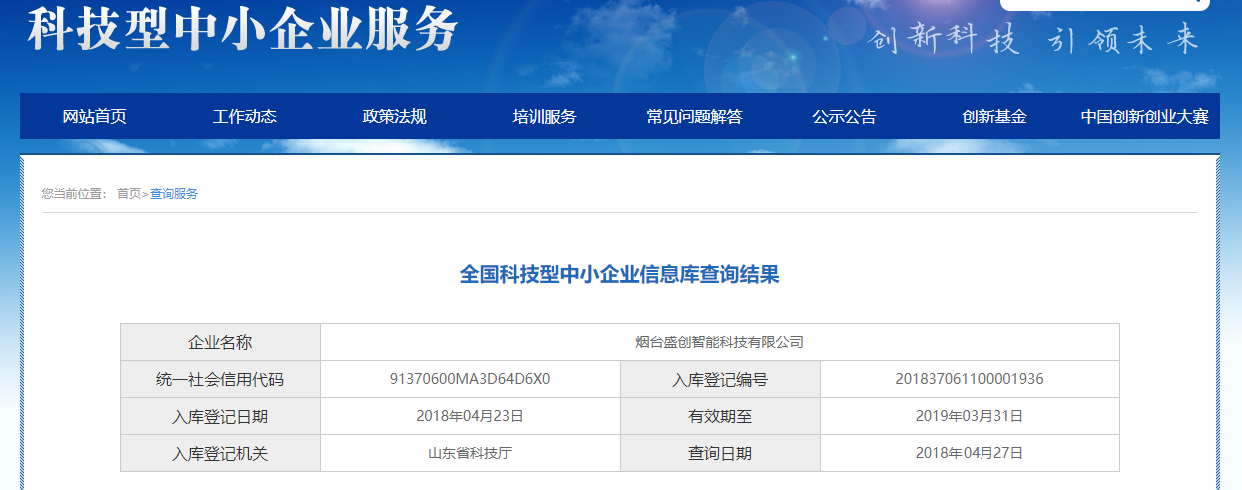Select 政策法规 in the navigation bar

pyautogui.click(x=394, y=117)
